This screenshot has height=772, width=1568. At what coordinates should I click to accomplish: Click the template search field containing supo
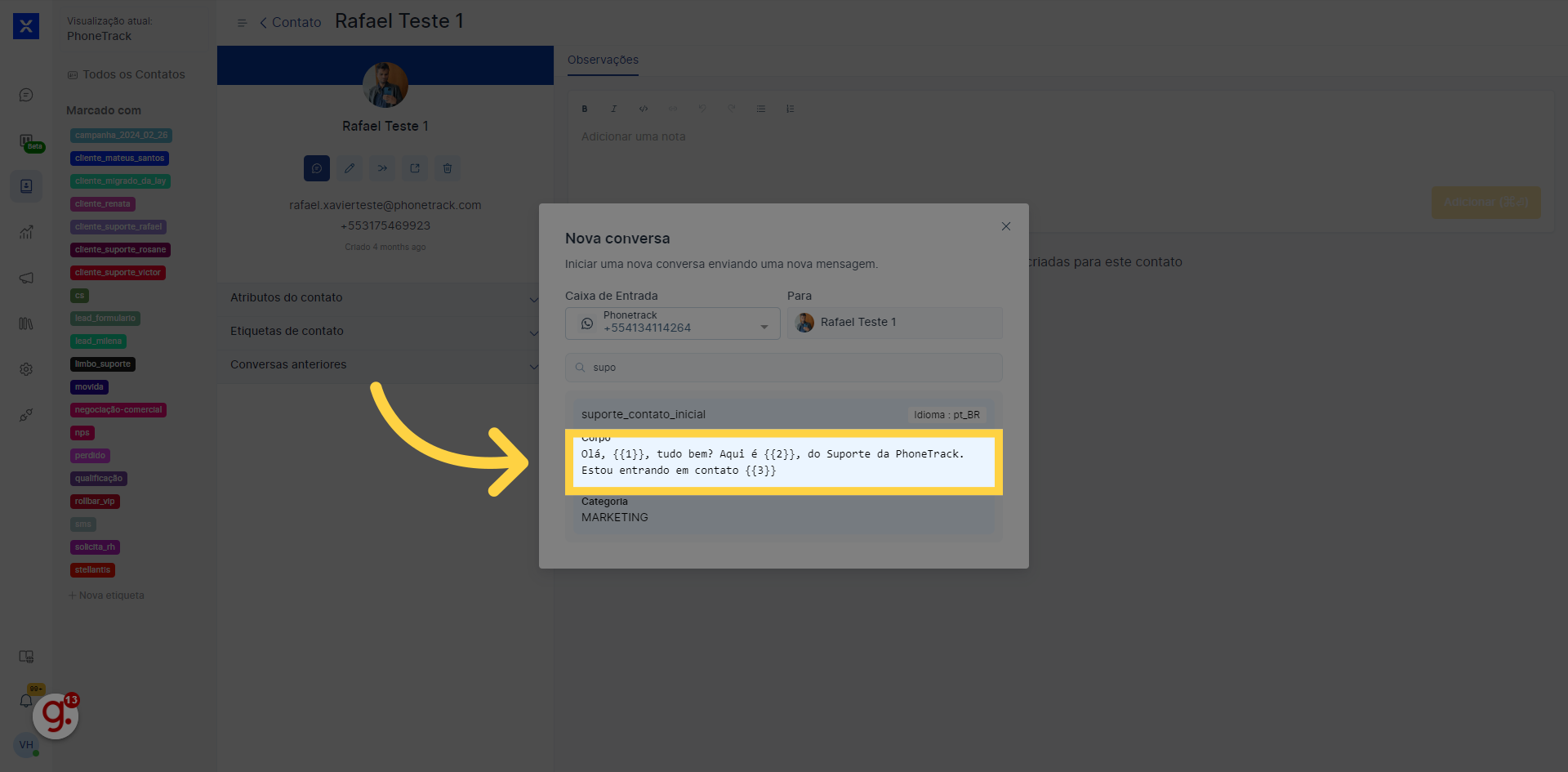coord(784,368)
